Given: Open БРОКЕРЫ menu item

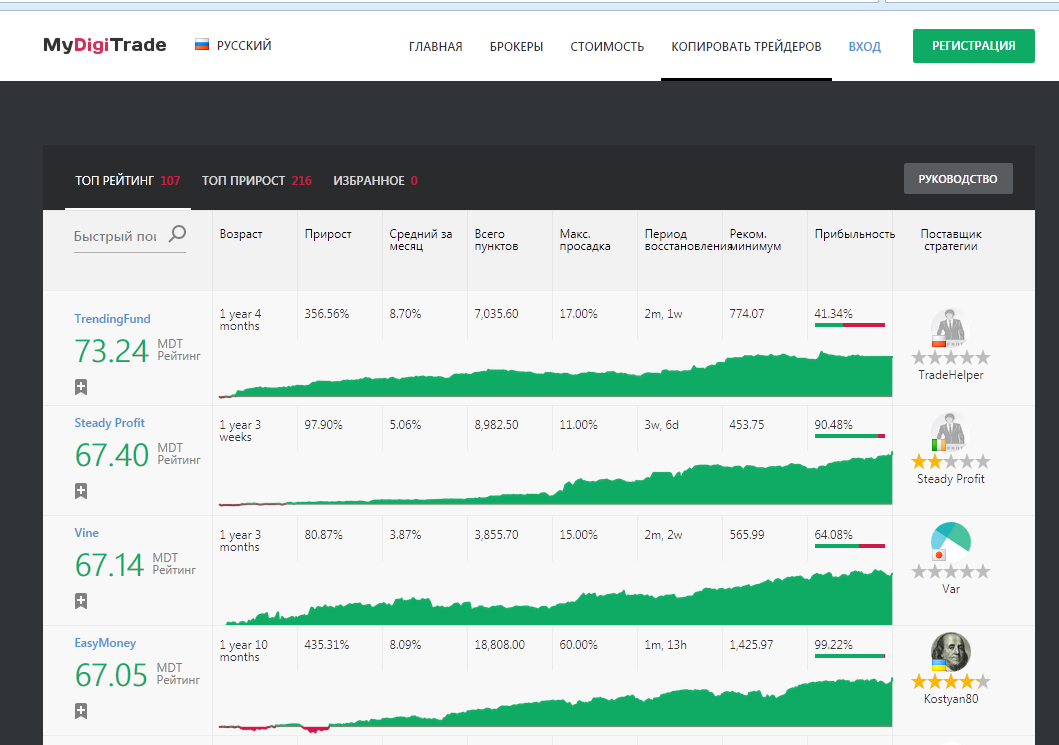Looking at the screenshot, I should pos(517,47).
